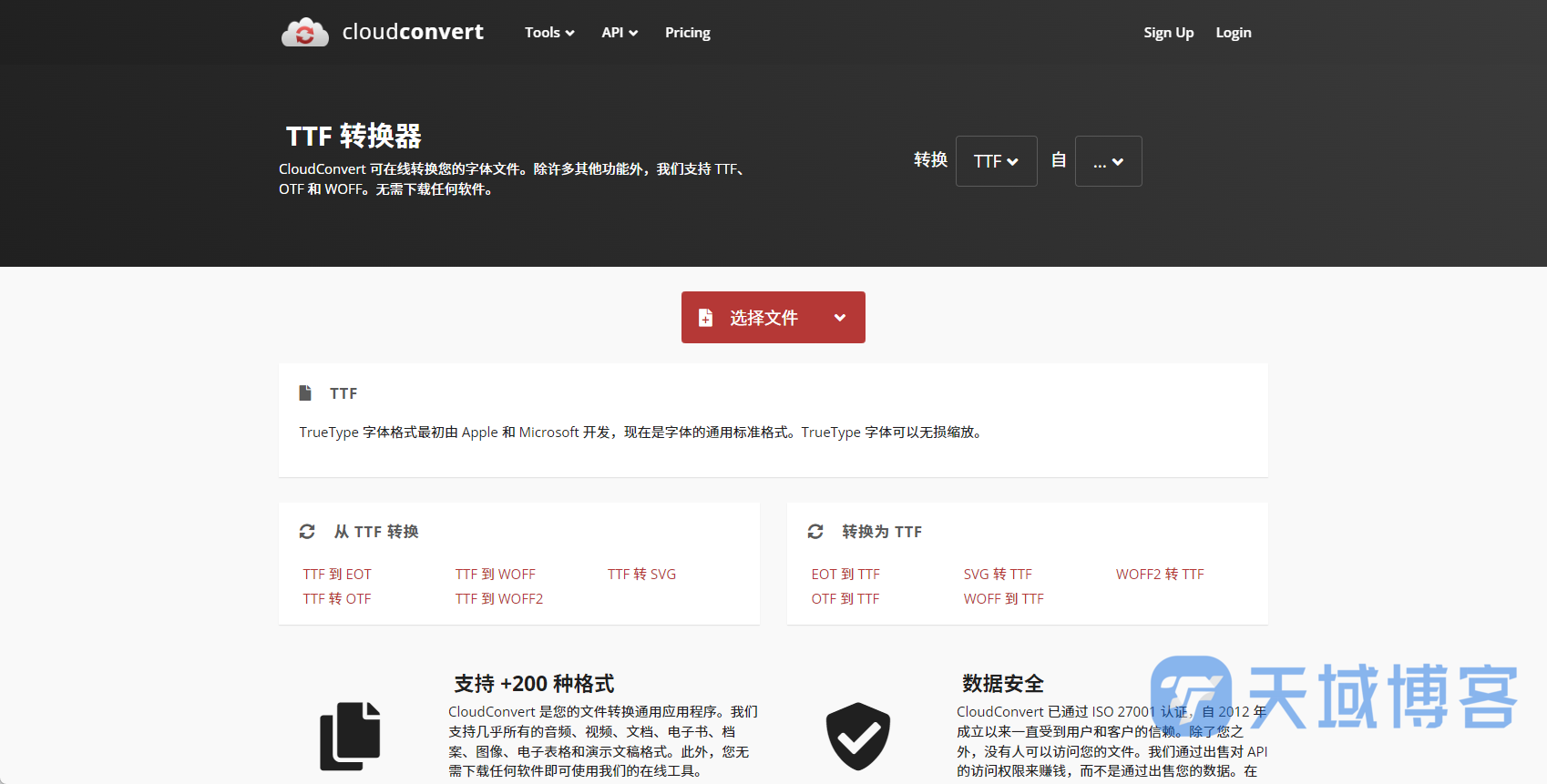
Task: Click the TTF 转换器 page heading
Action: 353,137
